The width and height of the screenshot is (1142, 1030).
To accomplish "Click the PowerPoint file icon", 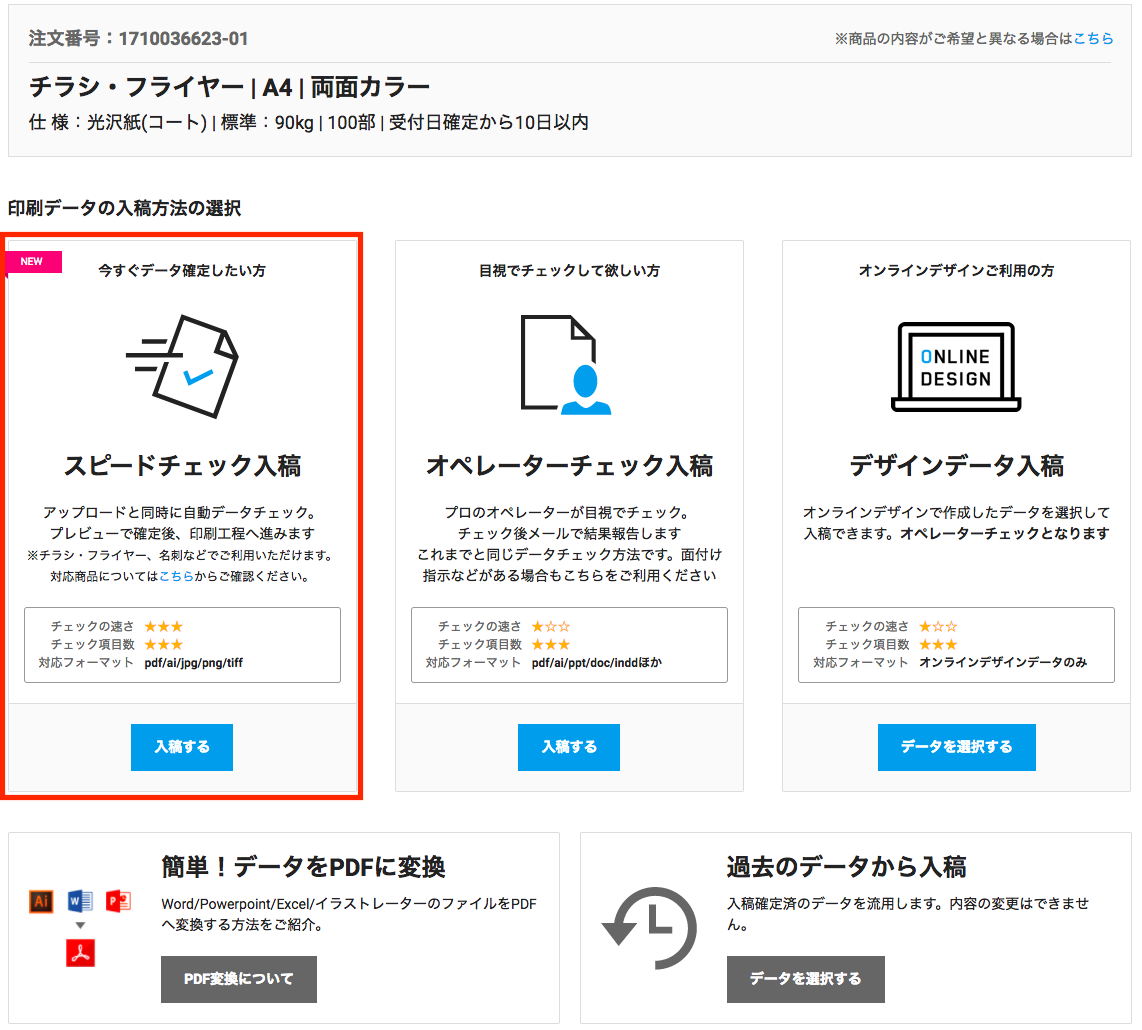I will 119,901.
